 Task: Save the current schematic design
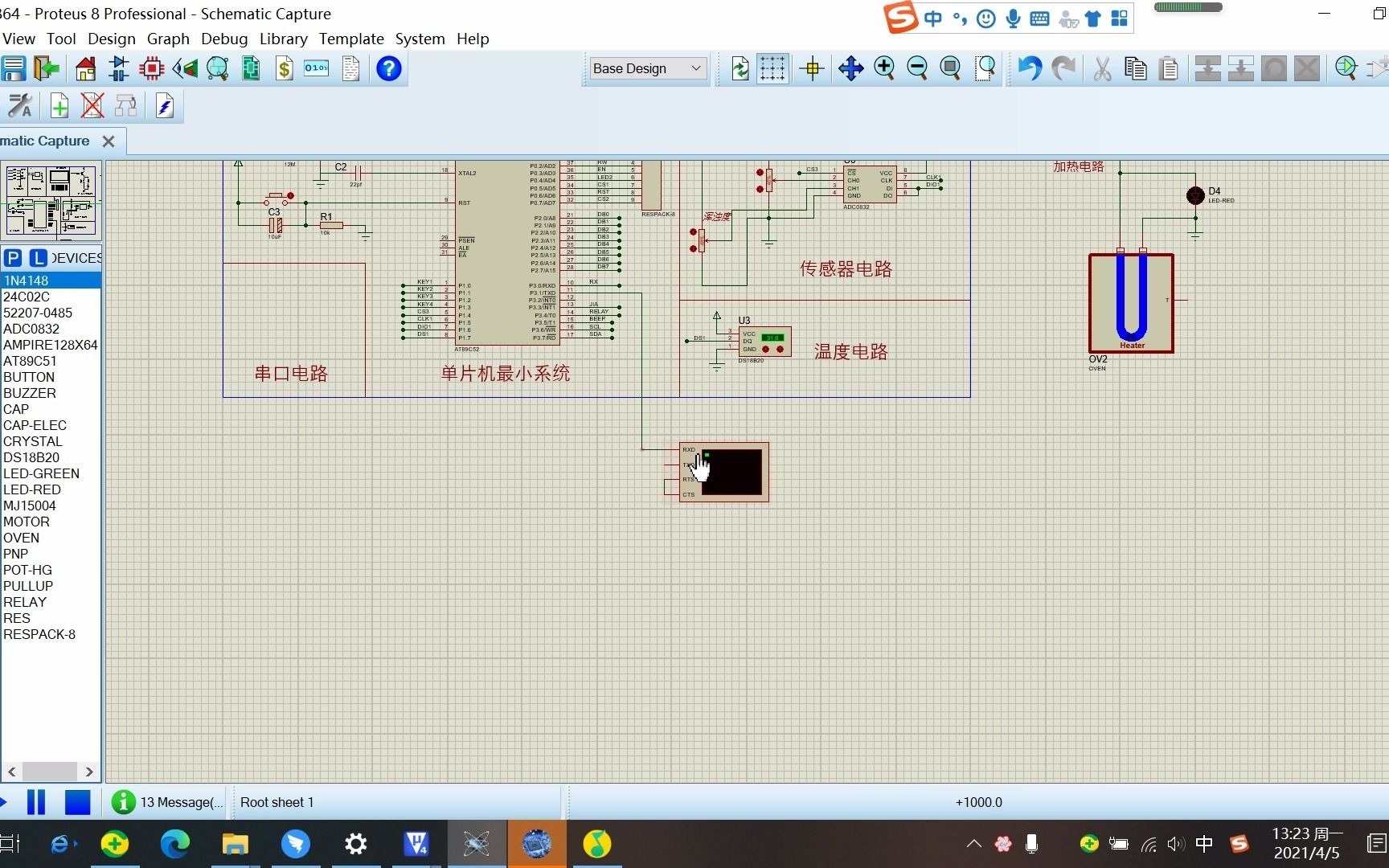point(14,68)
